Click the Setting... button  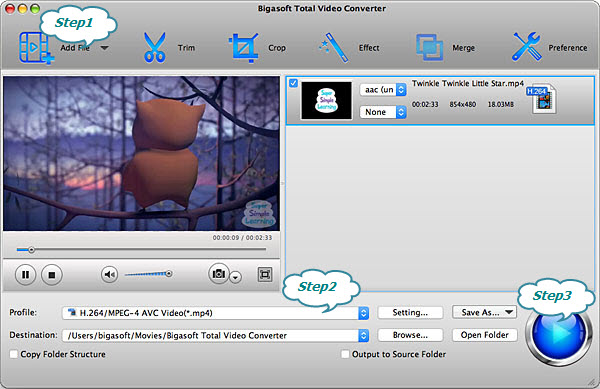[410, 313]
